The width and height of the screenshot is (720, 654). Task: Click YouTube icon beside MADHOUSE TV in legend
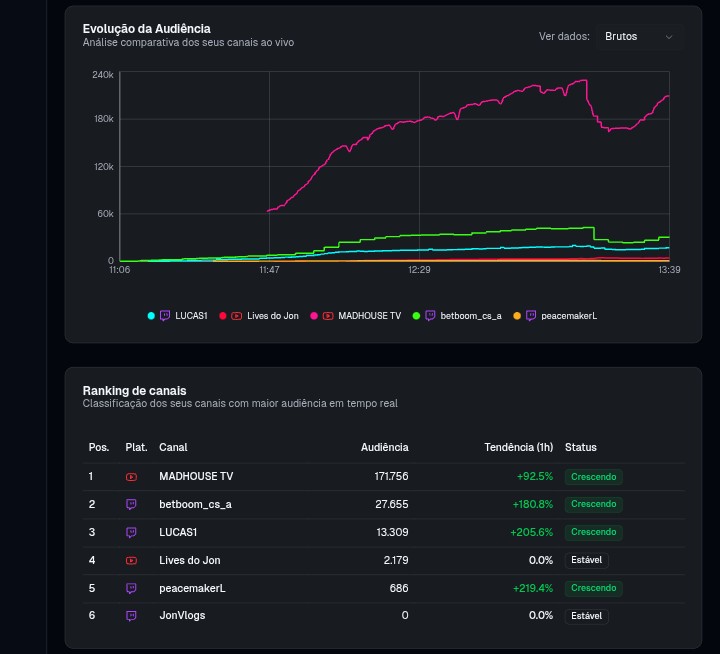pyautogui.click(x=328, y=316)
